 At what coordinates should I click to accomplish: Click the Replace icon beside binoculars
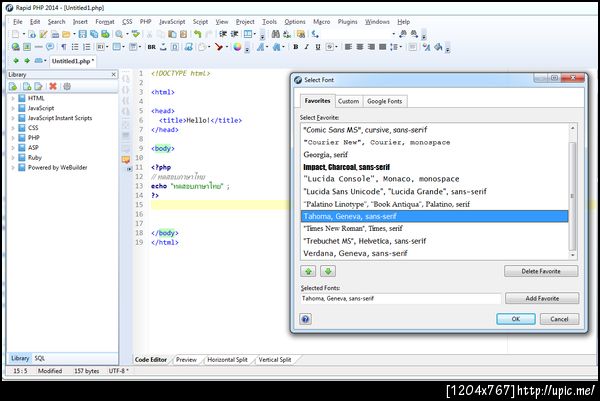click(x=287, y=34)
